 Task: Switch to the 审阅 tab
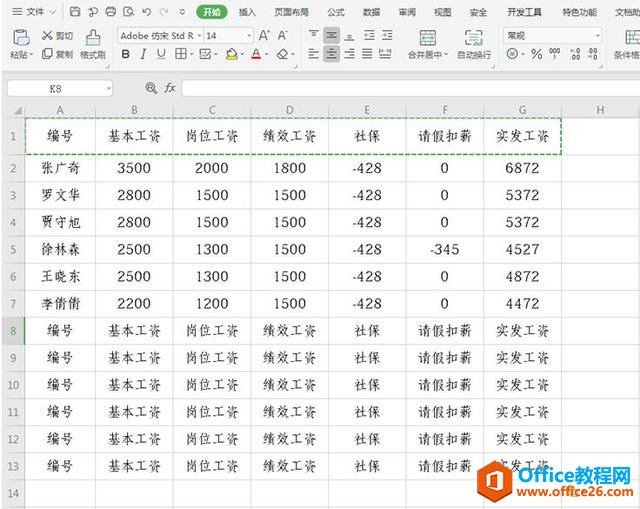407,12
